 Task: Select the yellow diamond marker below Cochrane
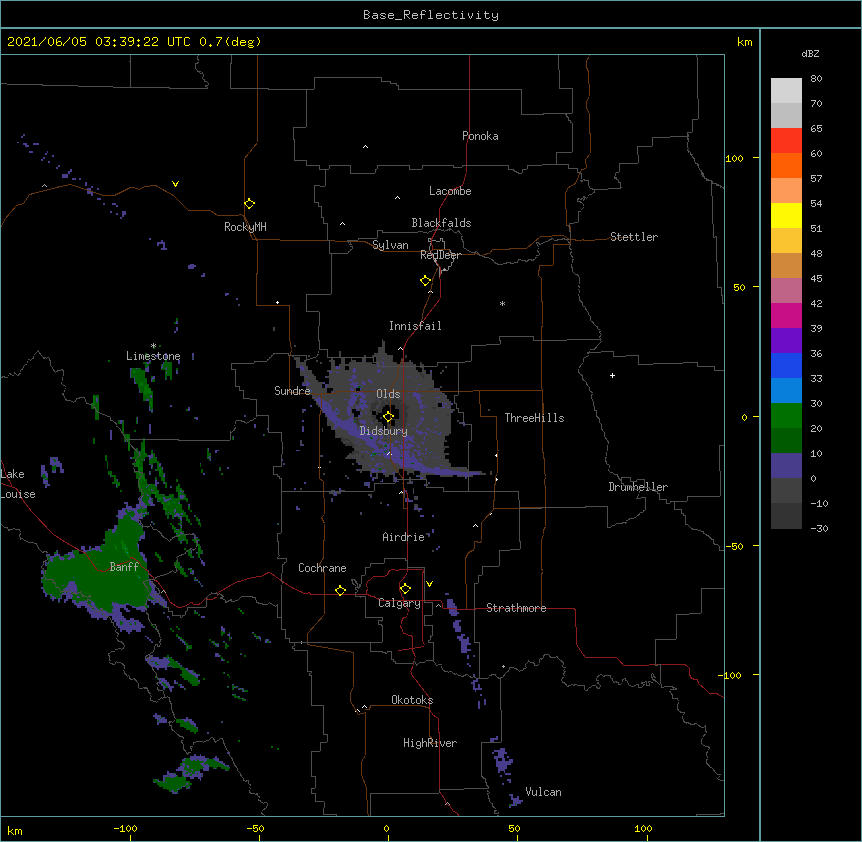(x=340, y=590)
